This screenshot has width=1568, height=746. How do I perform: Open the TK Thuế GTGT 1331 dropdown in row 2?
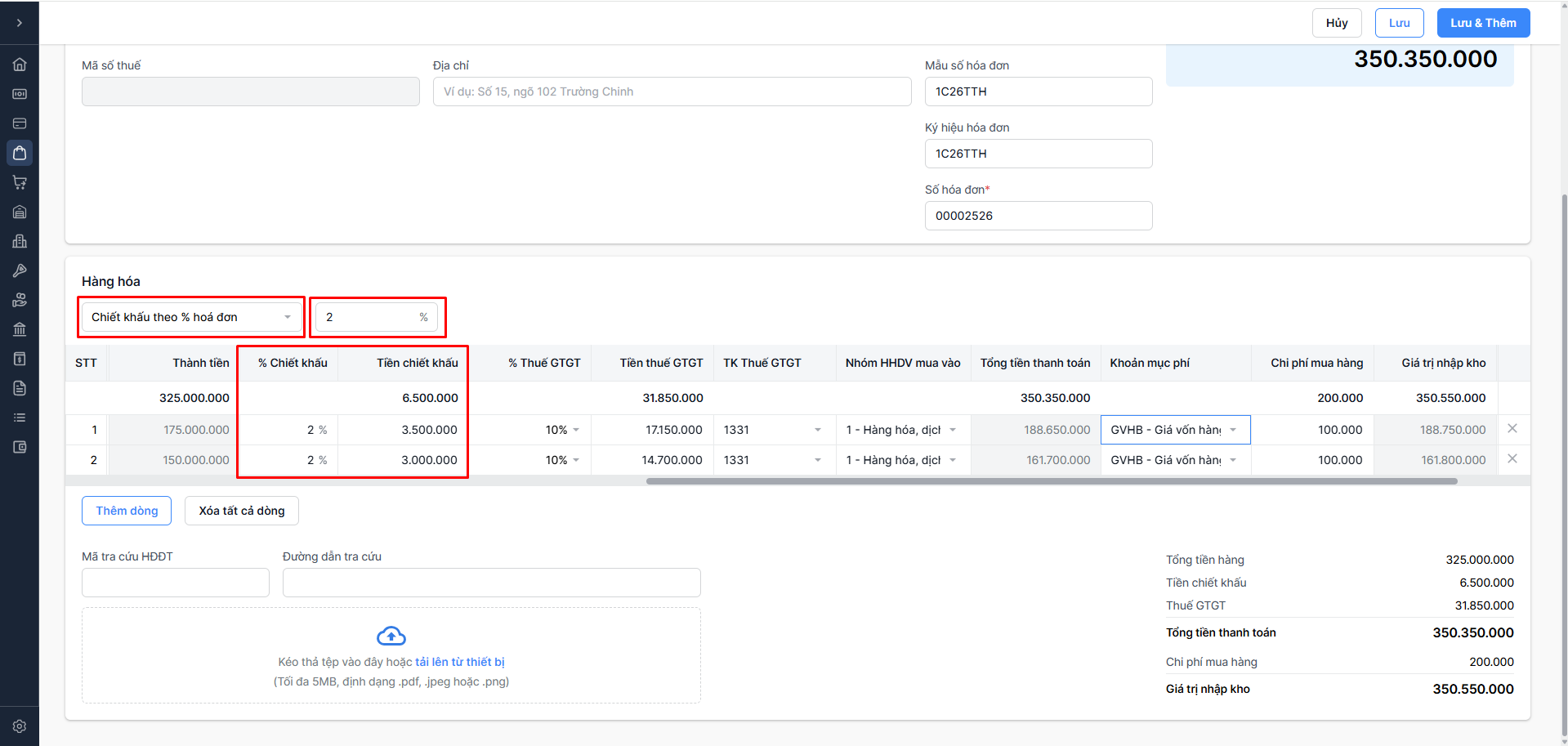point(772,460)
